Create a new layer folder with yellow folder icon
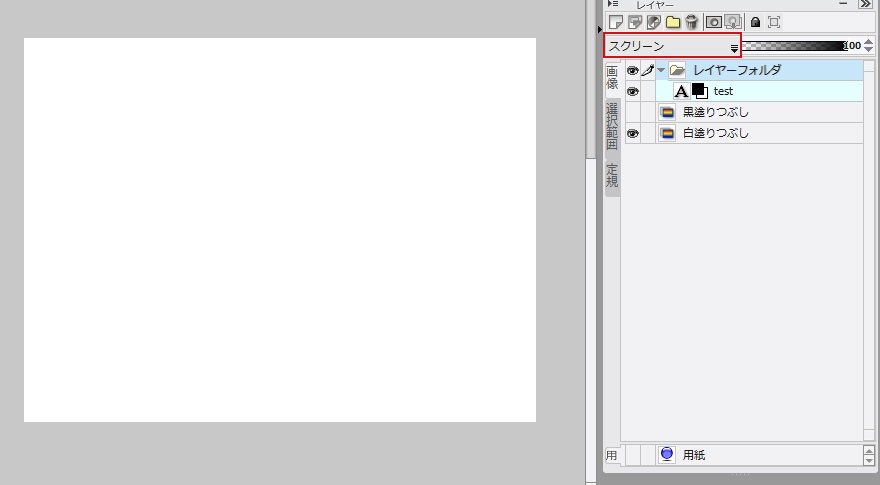 coord(673,22)
